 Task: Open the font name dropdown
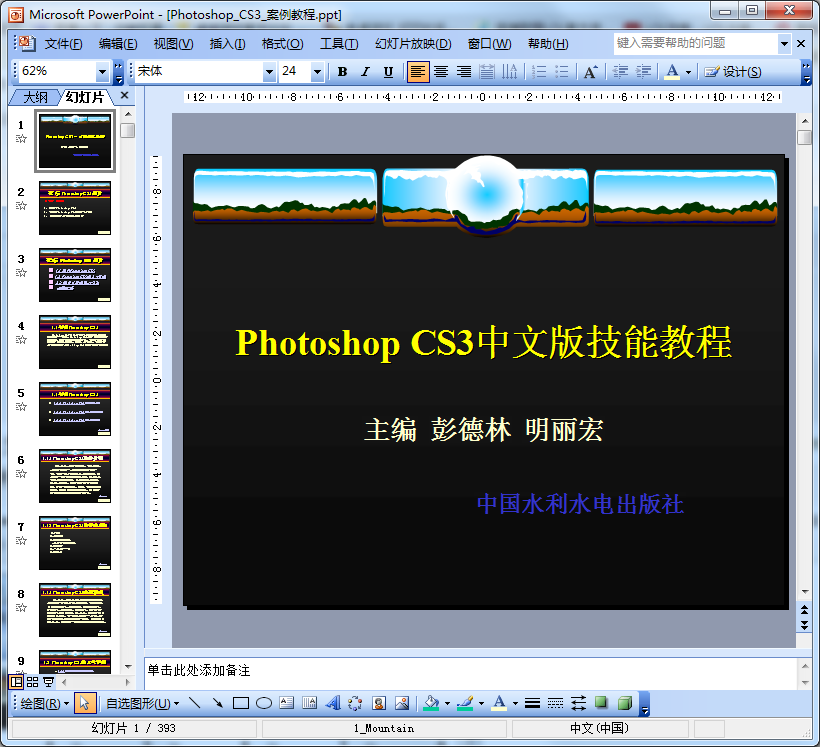tap(269, 72)
